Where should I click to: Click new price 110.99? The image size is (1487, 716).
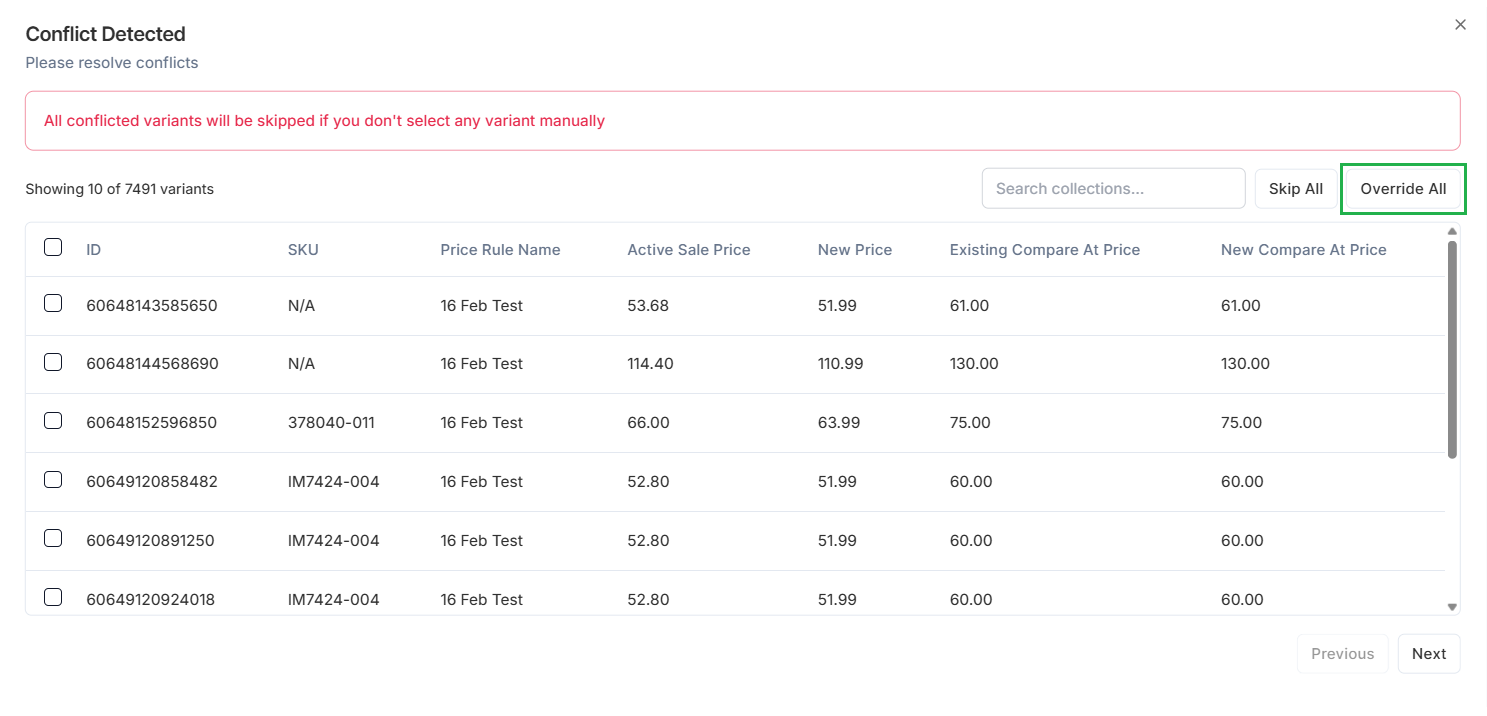pyautogui.click(x=841, y=364)
